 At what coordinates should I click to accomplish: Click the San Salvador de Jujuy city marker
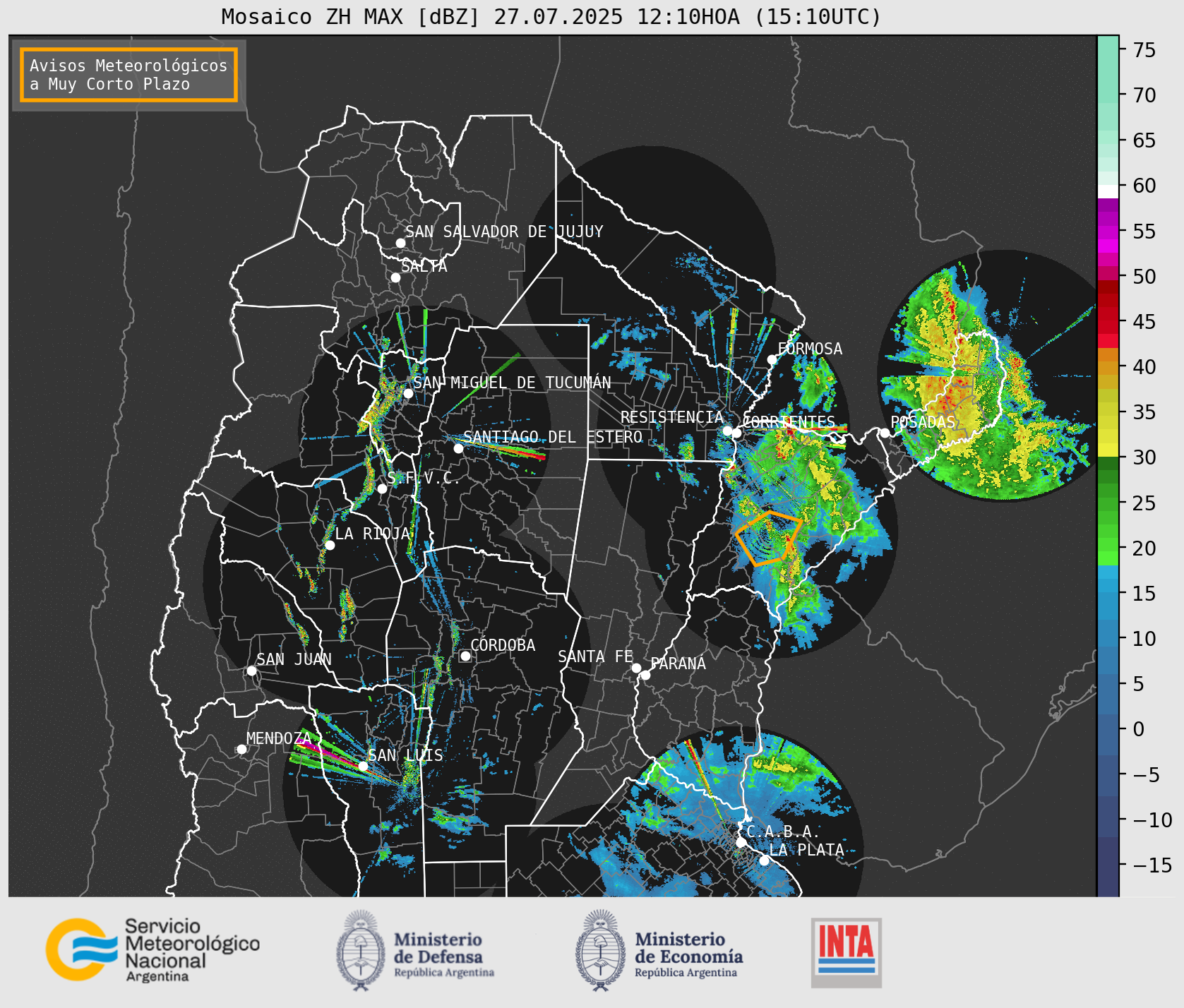[400, 243]
